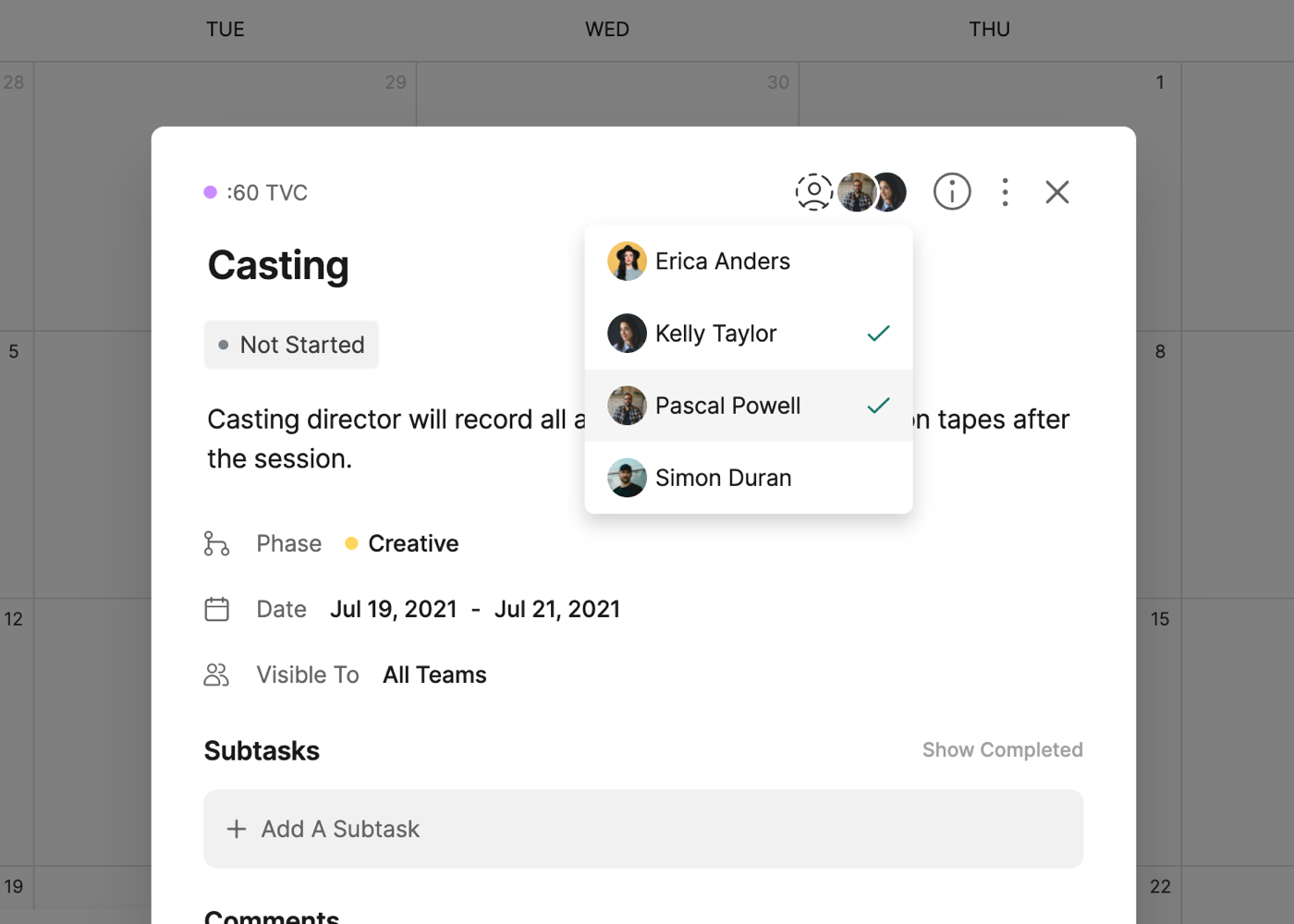Click Show Completed subtasks link
The height and width of the screenshot is (924, 1294).
1002,750
